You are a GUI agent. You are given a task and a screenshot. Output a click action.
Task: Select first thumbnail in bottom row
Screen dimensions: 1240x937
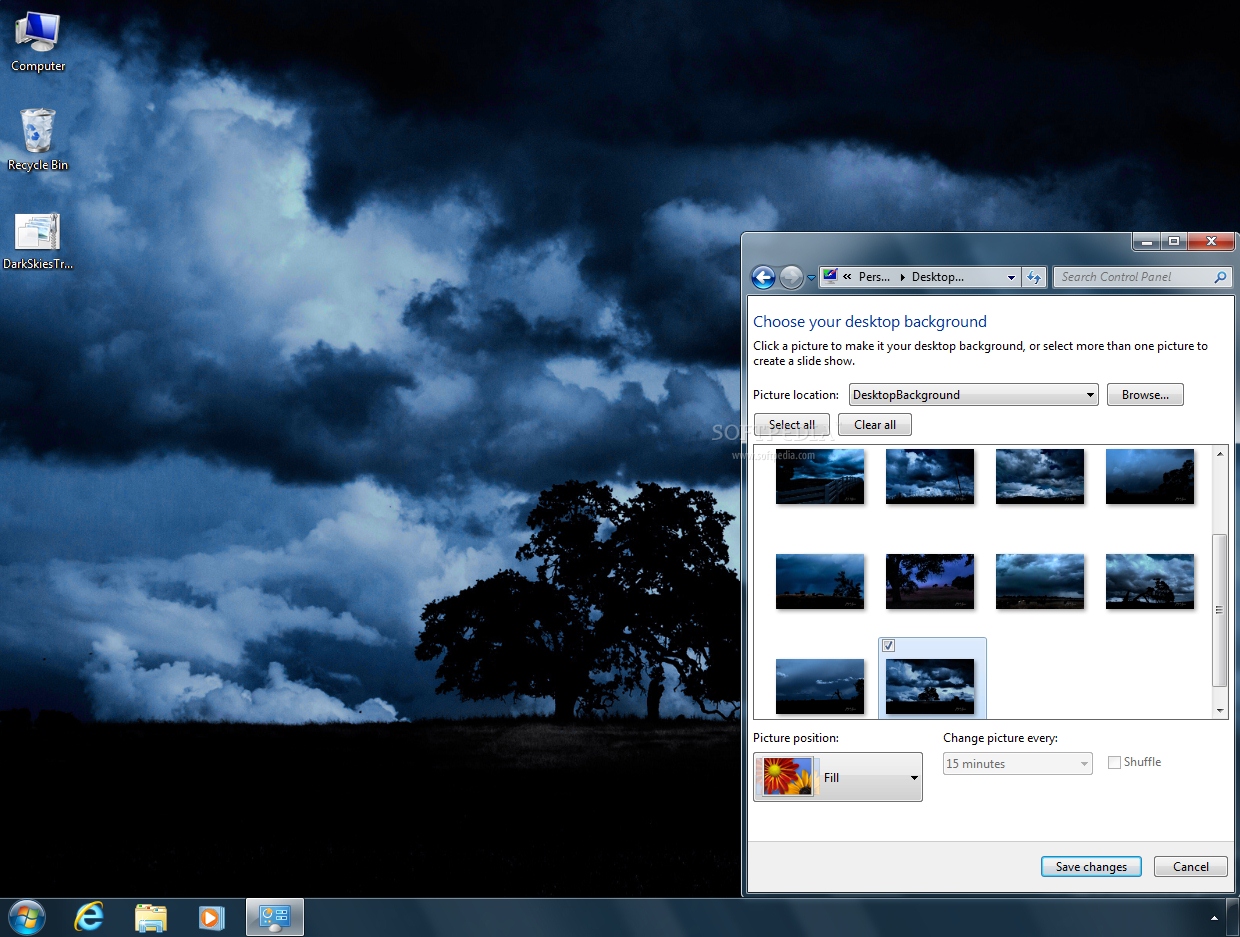(x=820, y=687)
